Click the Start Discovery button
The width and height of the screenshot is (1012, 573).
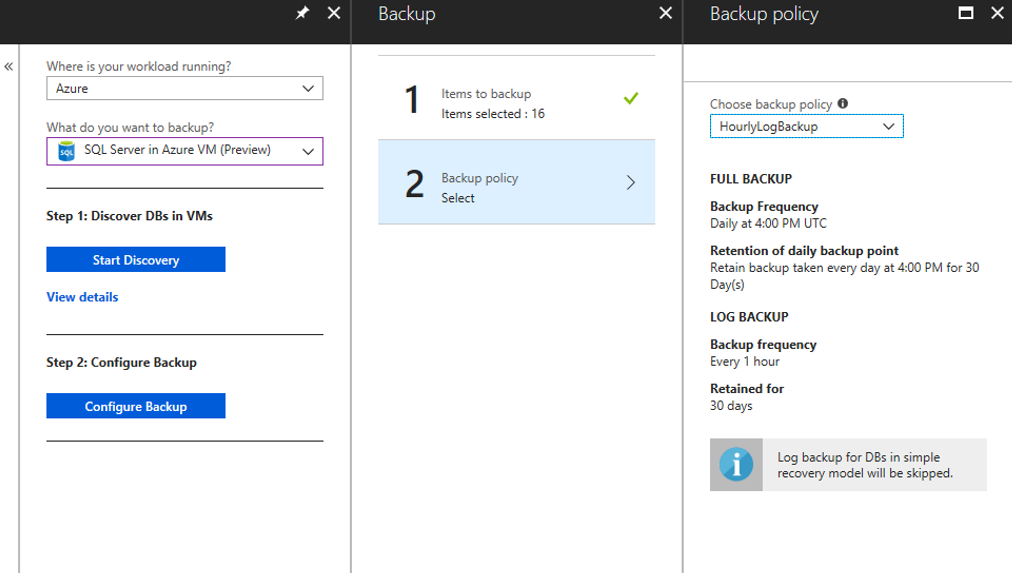tap(136, 259)
